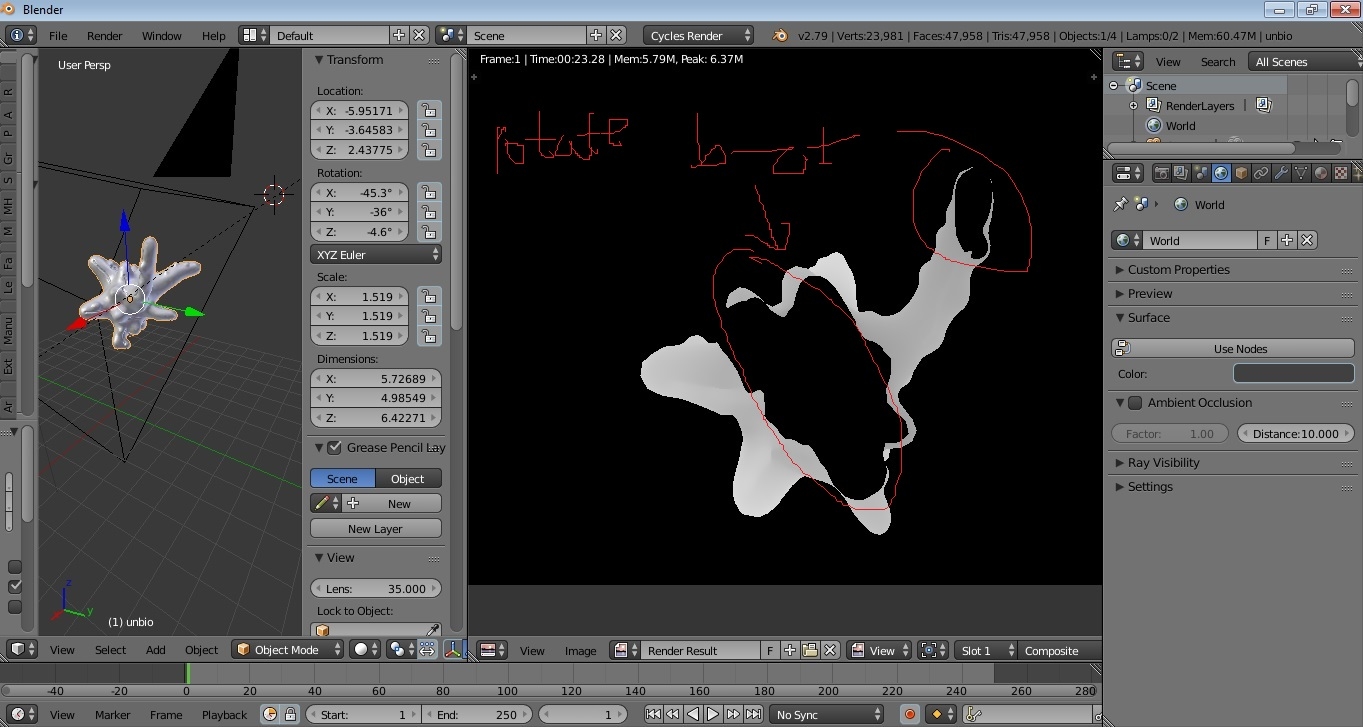1363x727 pixels.
Task: Switch to the Object properties cube tab
Action: [1241, 173]
